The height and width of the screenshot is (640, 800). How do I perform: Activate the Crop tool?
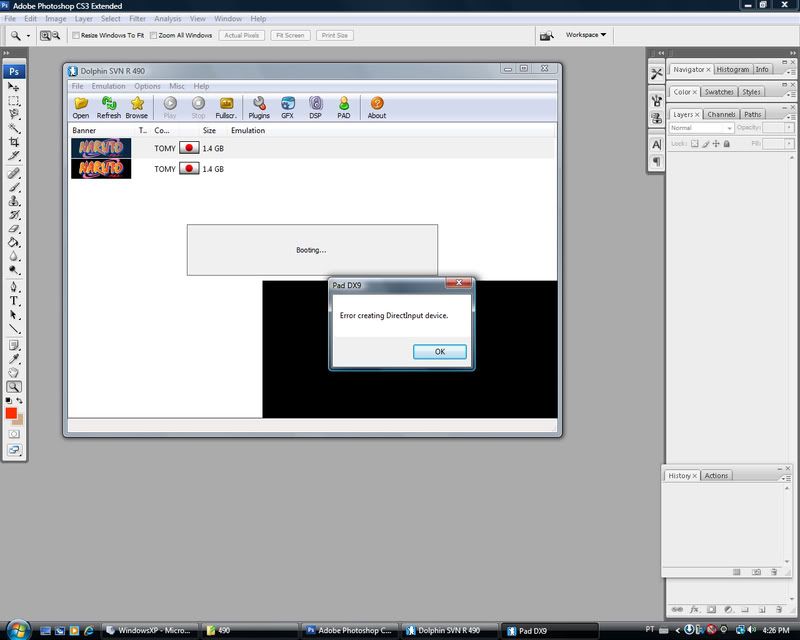(x=14, y=141)
